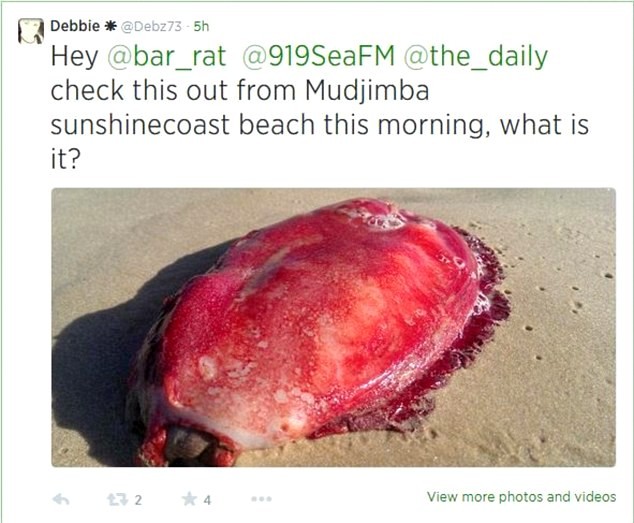Click the favorite count 4
The height and width of the screenshot is (523, 634).
pos(207,500)
